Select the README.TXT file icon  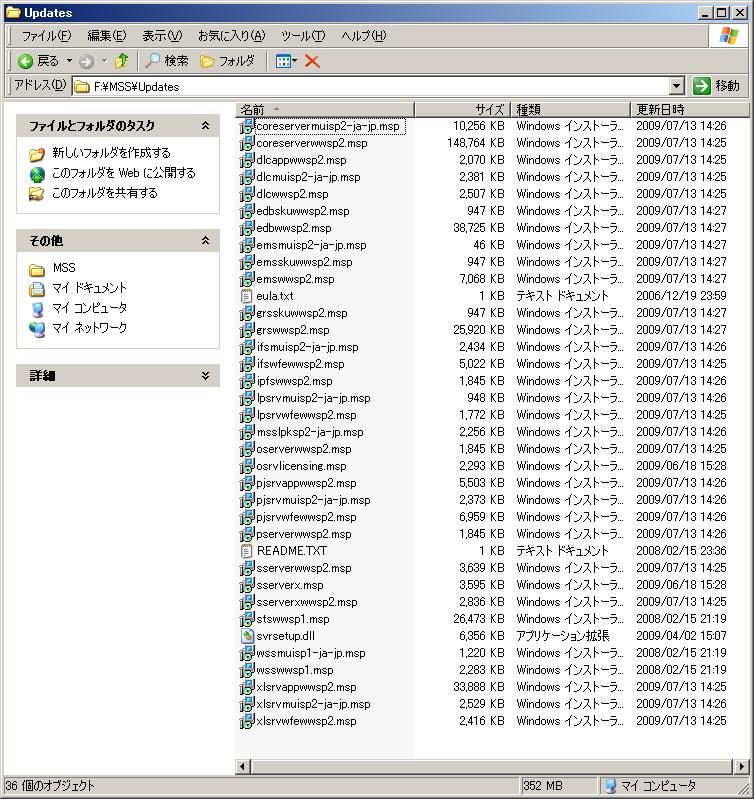(x=247, y=551)
